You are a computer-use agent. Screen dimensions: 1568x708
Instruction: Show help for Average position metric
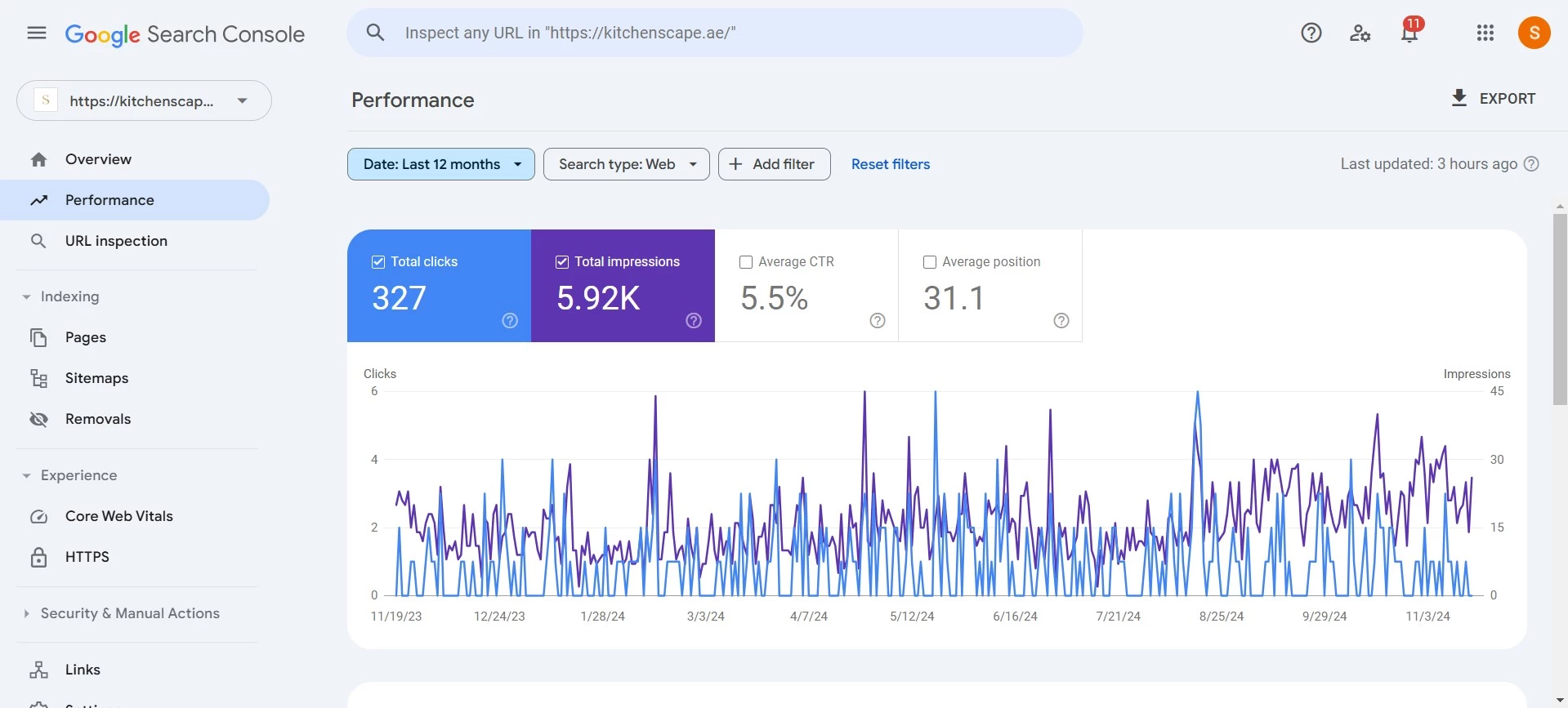tap(1061, 321)
